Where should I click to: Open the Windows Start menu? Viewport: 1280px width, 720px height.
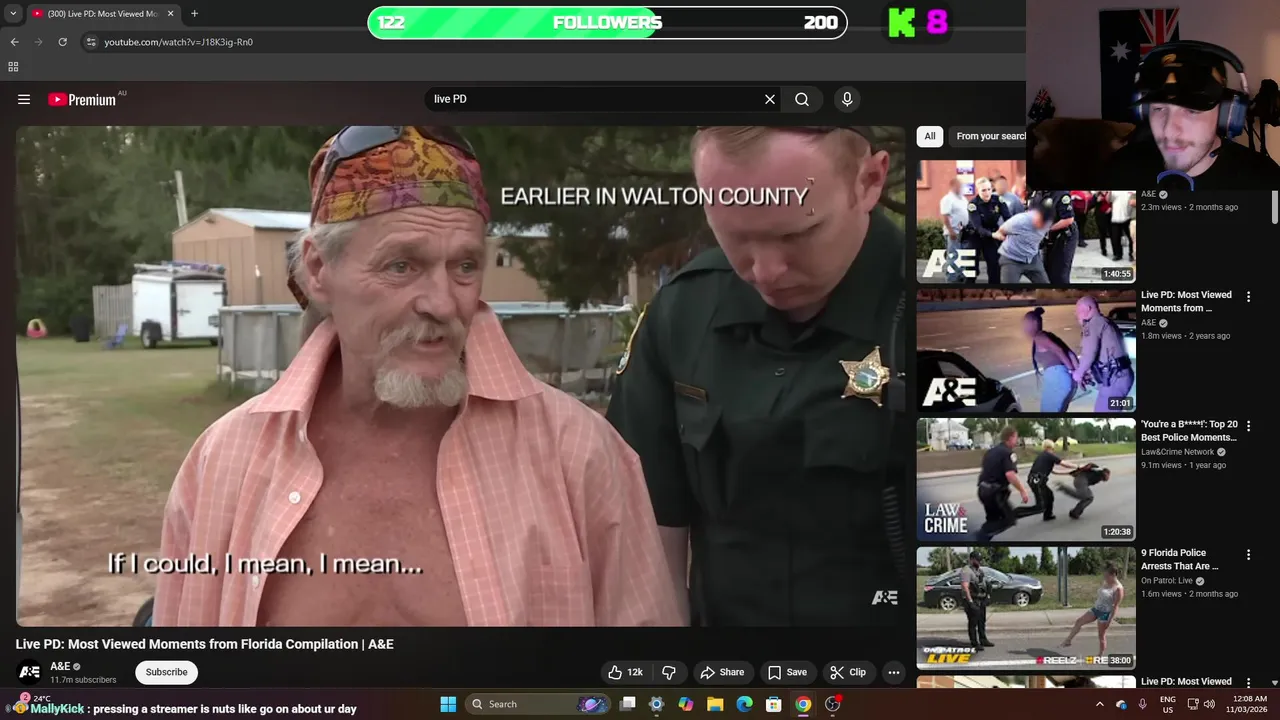(448, 704)
